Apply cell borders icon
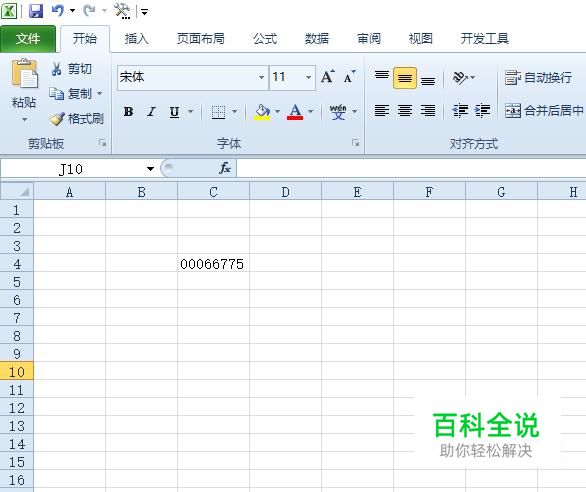 click(218, 112)
